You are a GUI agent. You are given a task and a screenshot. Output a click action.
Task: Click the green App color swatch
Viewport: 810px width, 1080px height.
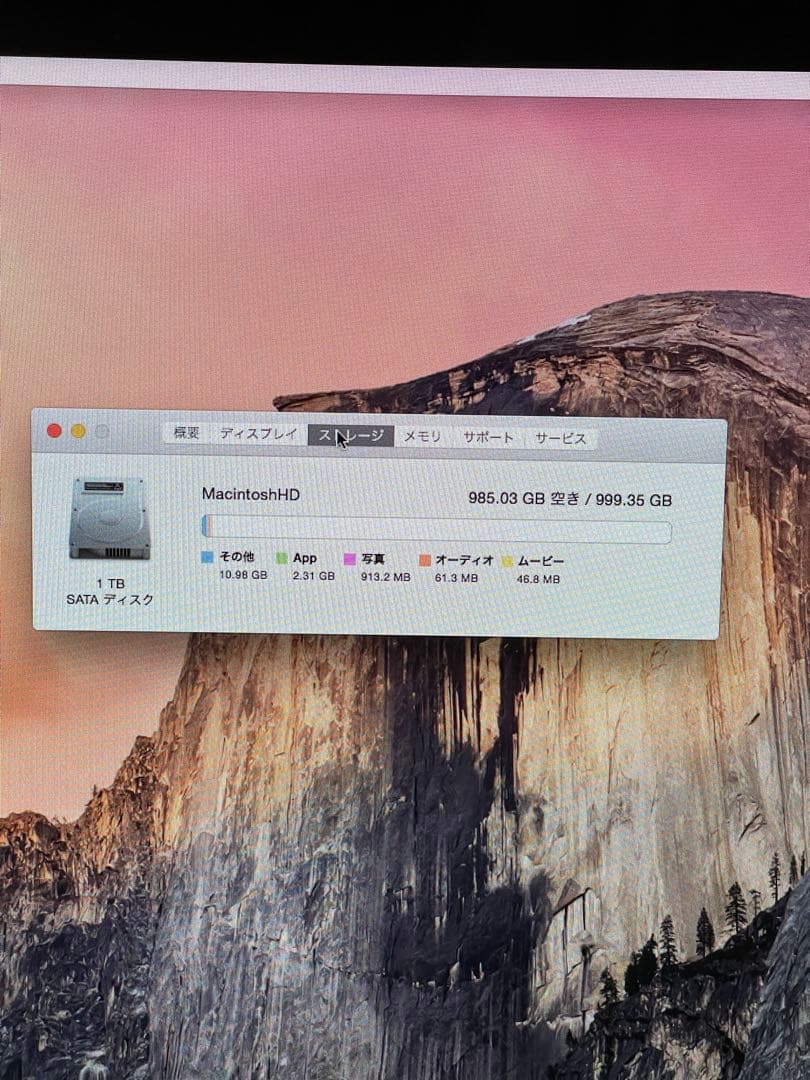pyautogui.click(x=281, y=558)
